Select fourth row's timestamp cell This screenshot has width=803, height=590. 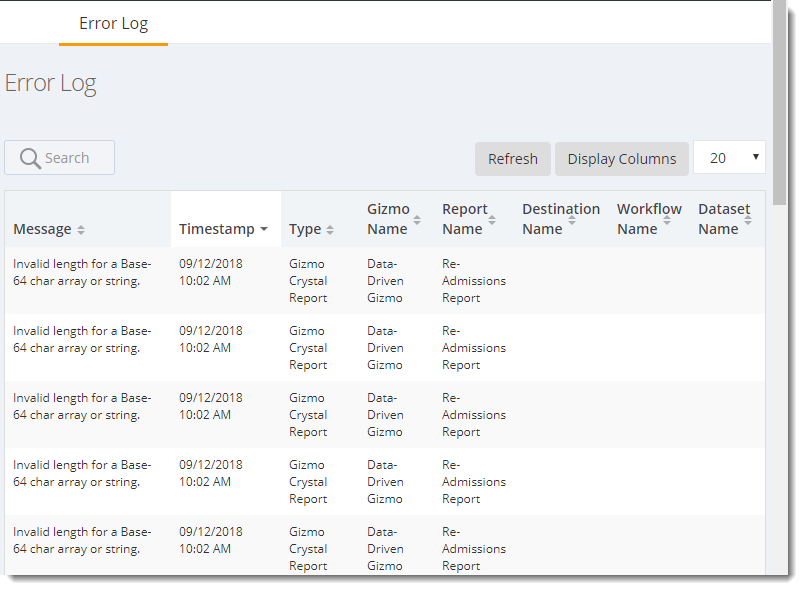[210, 473]
